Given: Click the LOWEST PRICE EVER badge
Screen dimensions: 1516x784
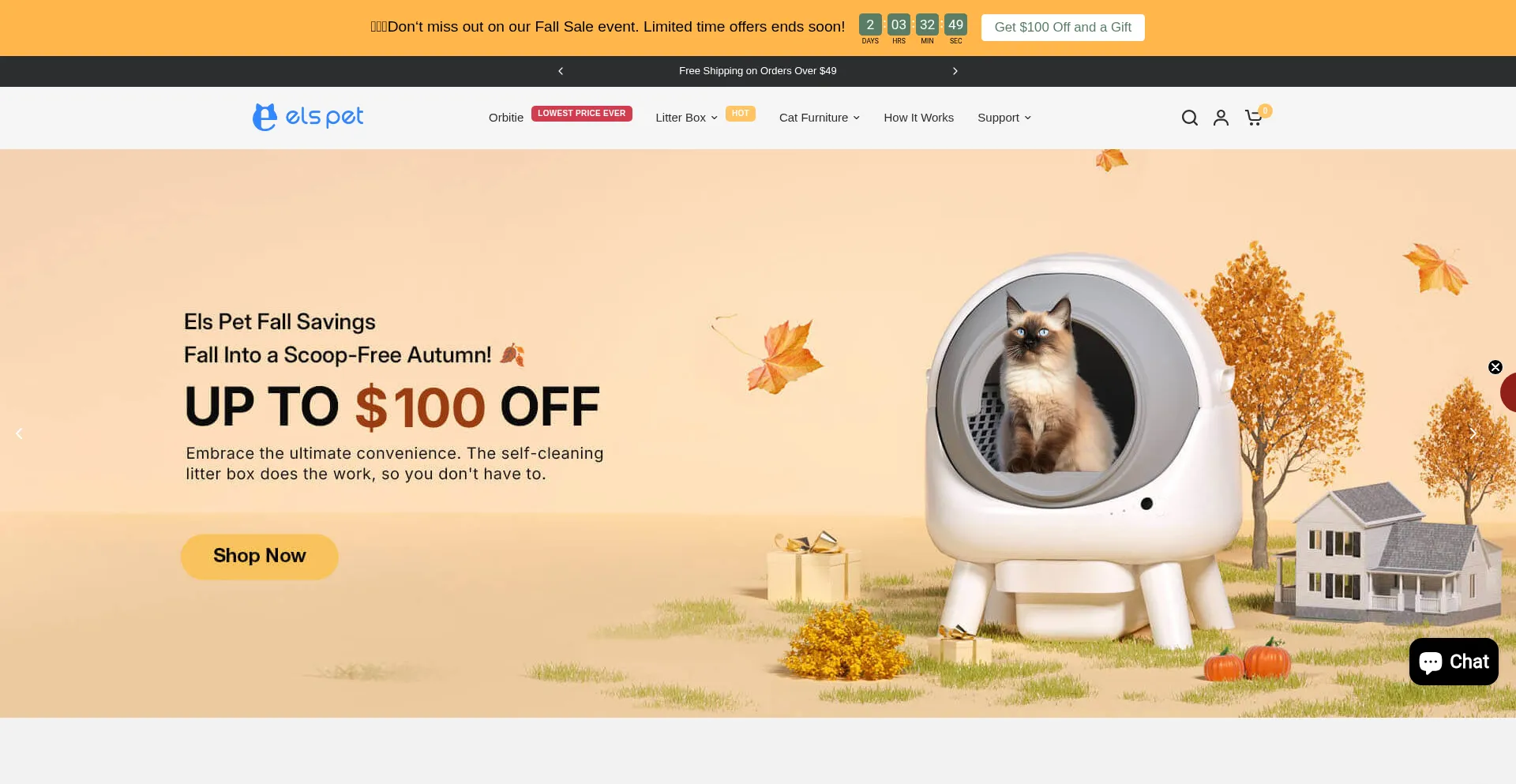Looking at the screenshot, I should tap(581, 113).
